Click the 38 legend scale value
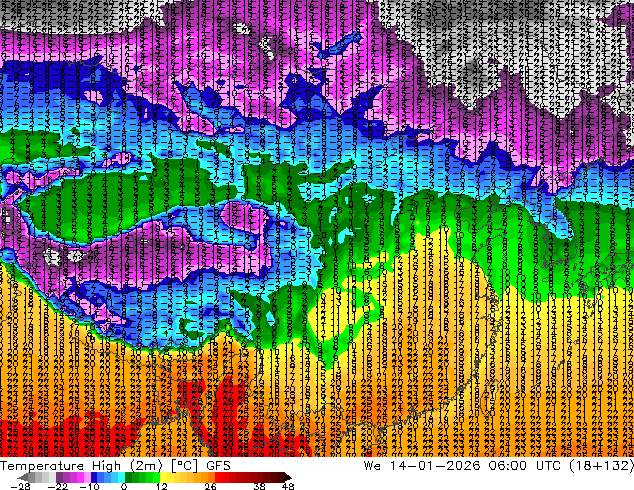This screenshot has height=490, width=634. click(x=259, y=486)
